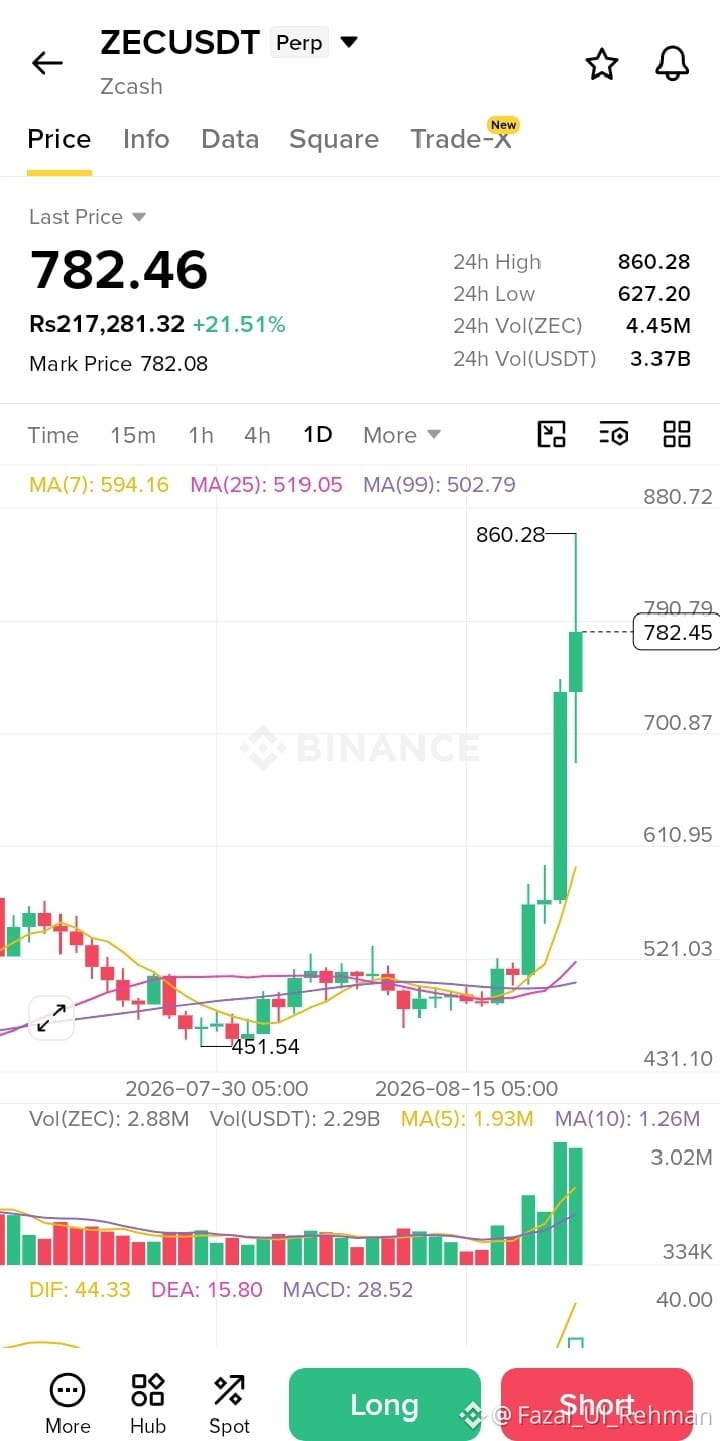Select the 4h chart interval
This screenshot has width=720, height=1441.
click(x=257, y=435)
